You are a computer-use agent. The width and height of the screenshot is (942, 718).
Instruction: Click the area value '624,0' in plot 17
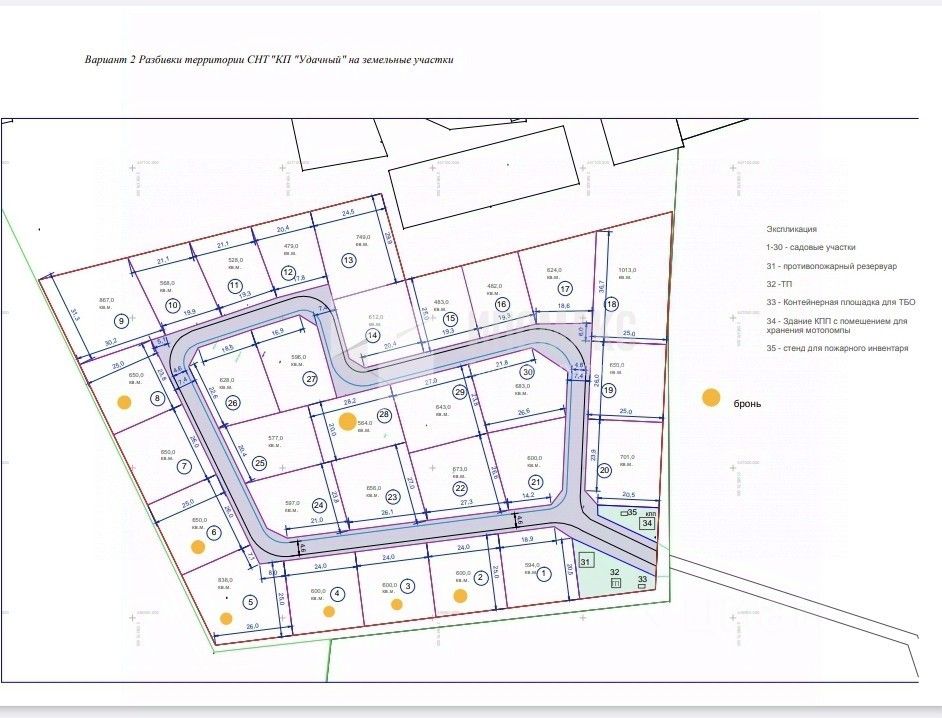click(x=554, y=270)
